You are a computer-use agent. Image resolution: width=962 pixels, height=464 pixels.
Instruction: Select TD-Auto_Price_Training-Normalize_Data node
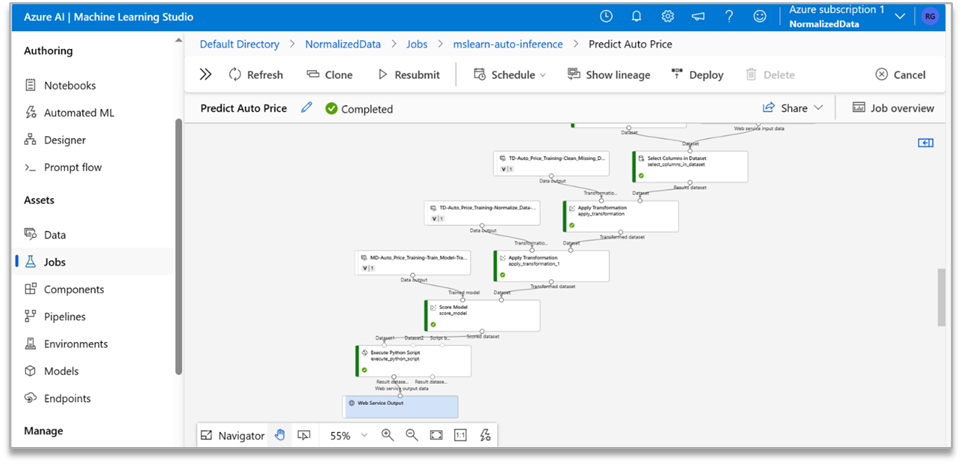tap(482, 213)
